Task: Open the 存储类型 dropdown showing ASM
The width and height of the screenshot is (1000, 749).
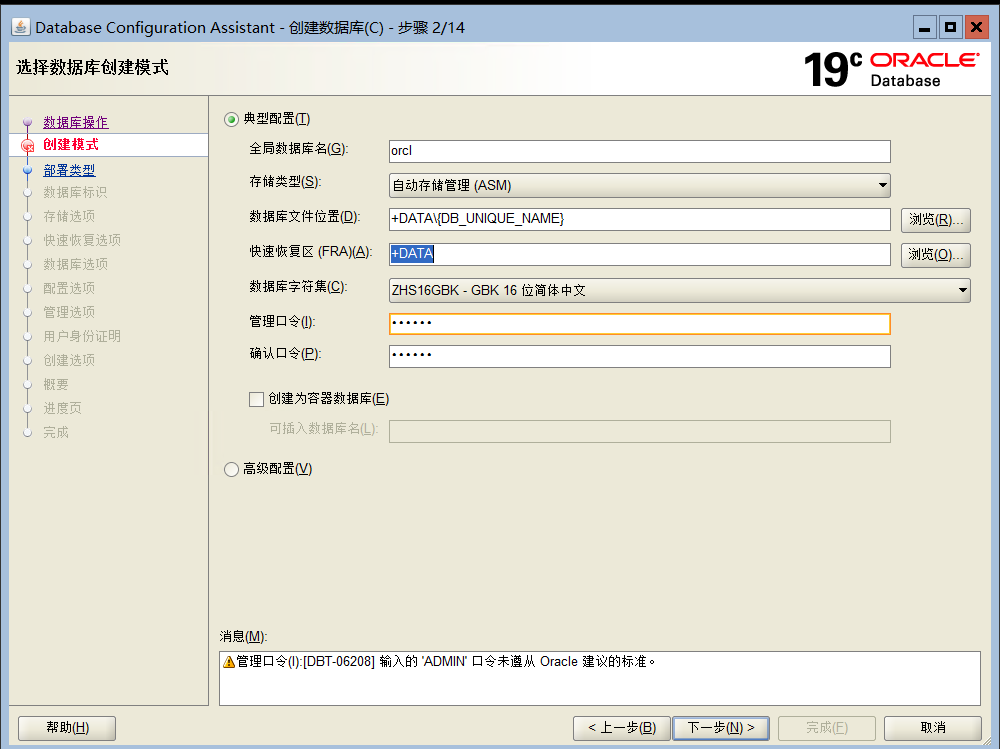Action: 639,185
